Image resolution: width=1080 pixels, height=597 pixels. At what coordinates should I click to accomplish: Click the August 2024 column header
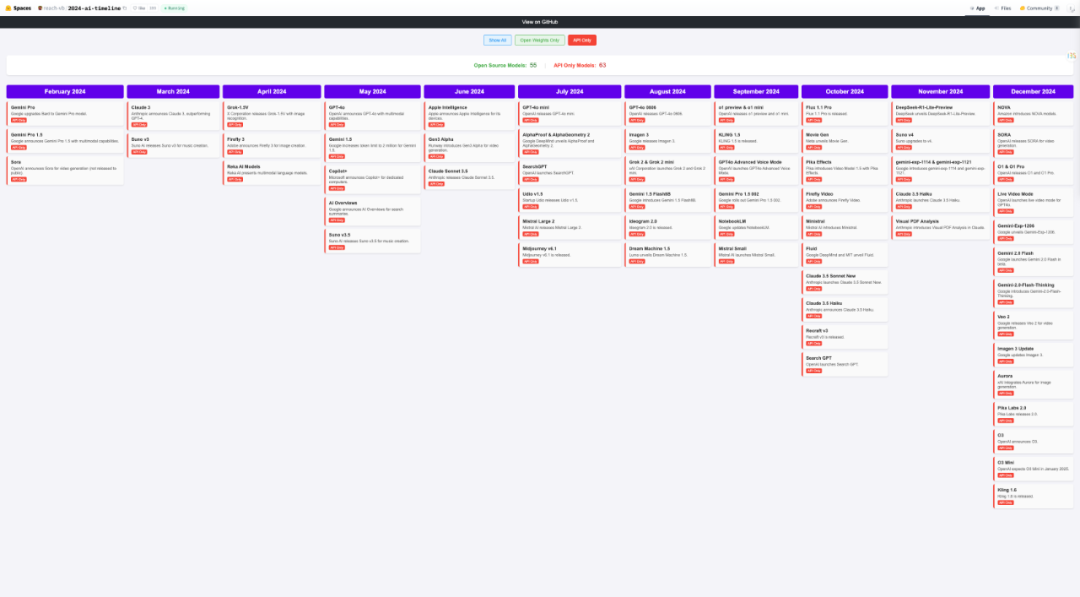tap(667, 91)
